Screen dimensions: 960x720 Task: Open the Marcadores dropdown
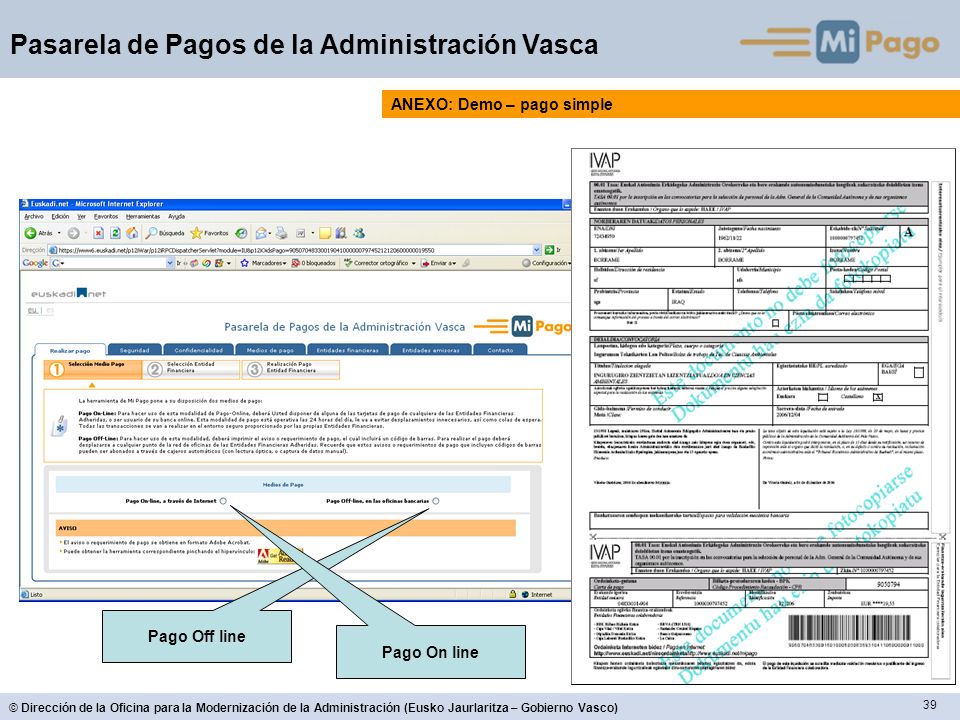[284, 263]
